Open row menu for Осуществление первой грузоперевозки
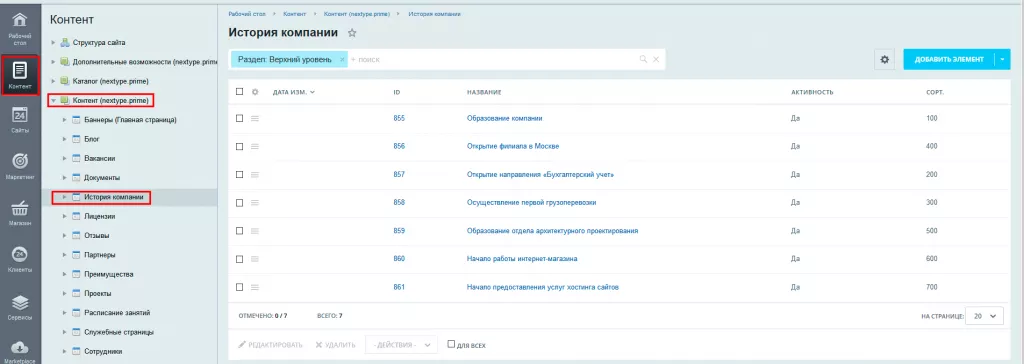This screenshot has height=364, width=1024. 255,203
